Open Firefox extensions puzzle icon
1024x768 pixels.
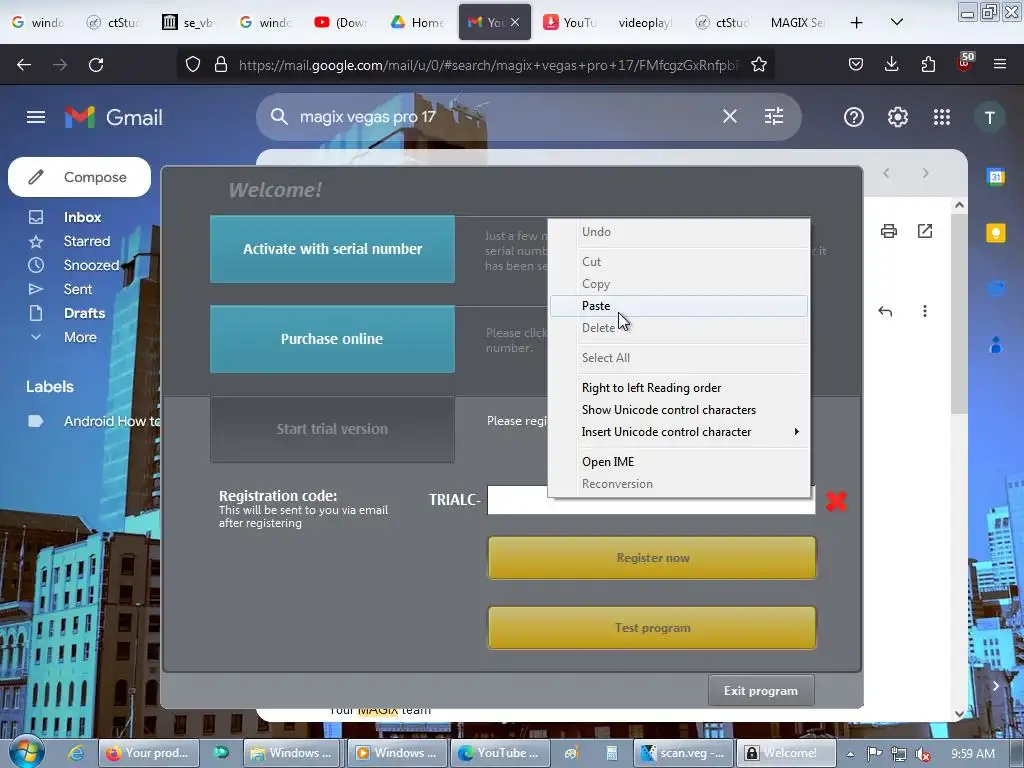click(x=928, y=64)
